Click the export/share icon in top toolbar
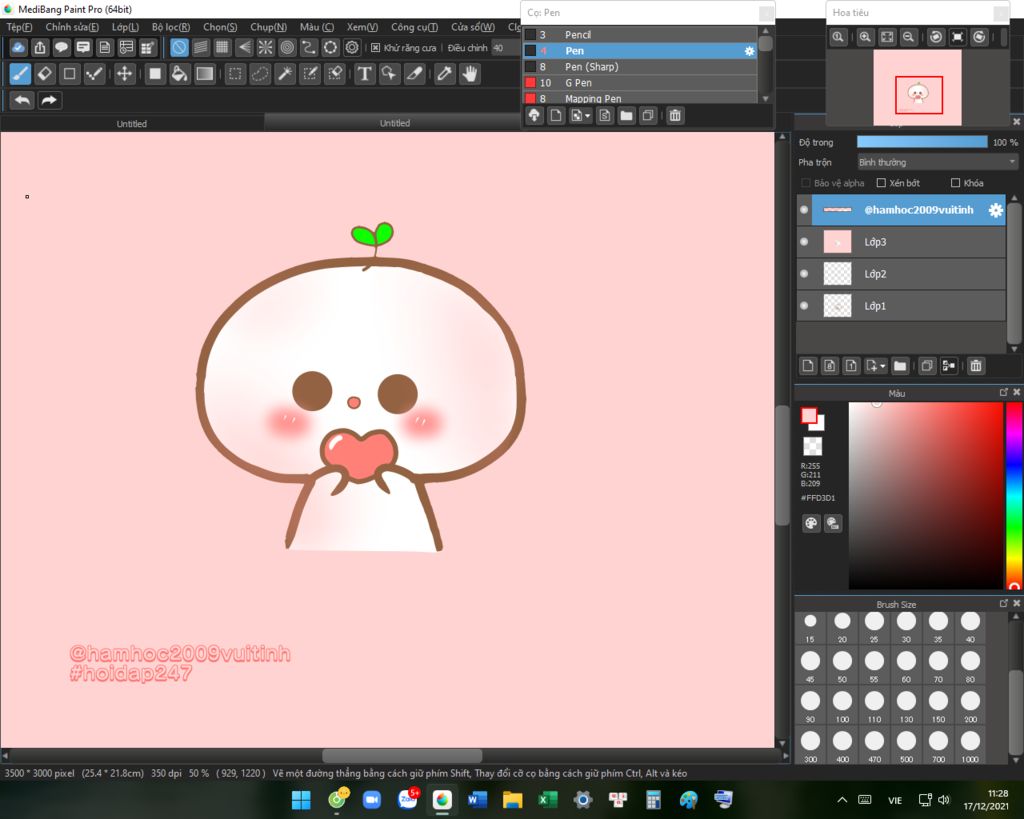Screen dimensions: 1024x819 point(40,47)
